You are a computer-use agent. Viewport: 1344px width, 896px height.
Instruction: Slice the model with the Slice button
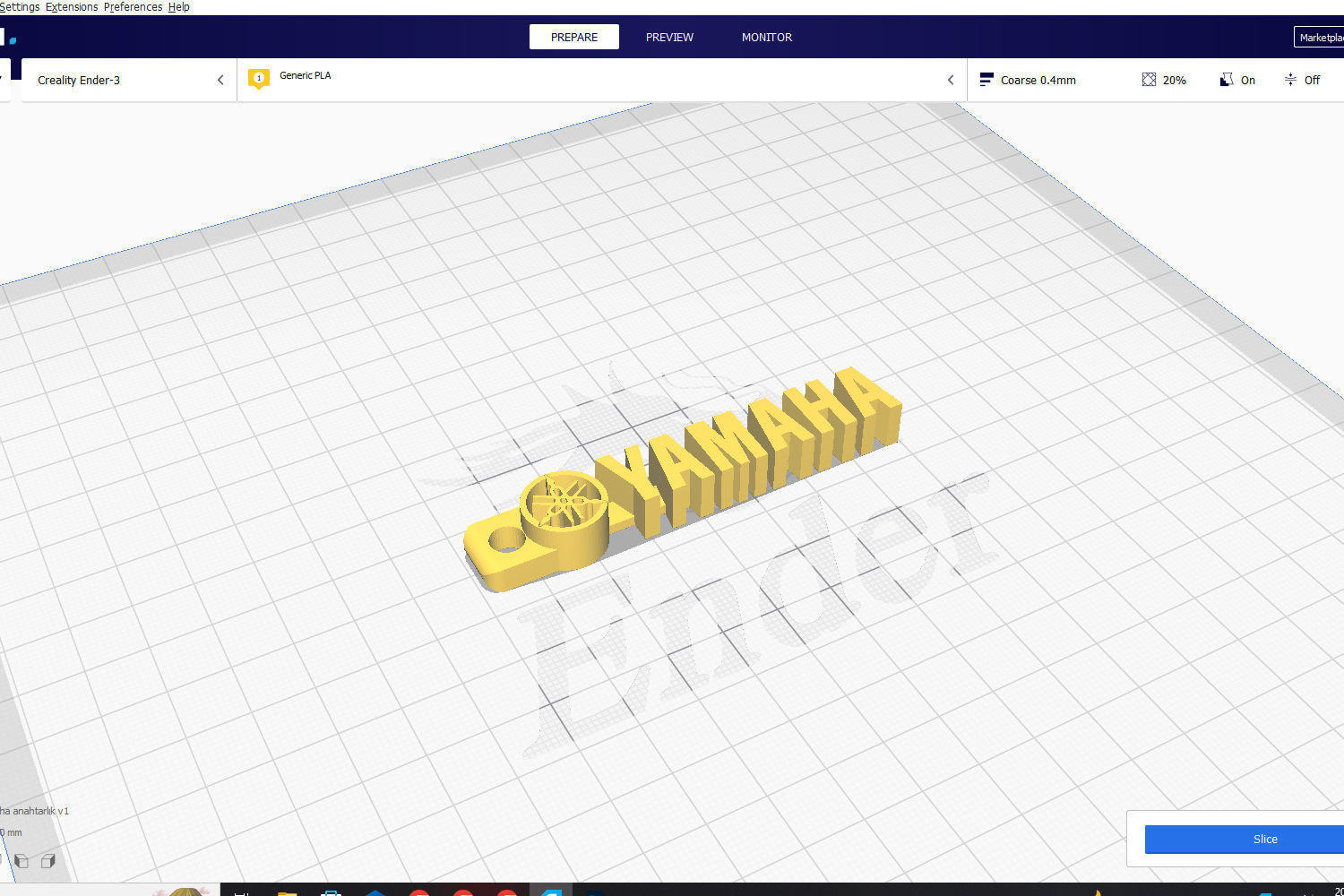coord(1245,840)
